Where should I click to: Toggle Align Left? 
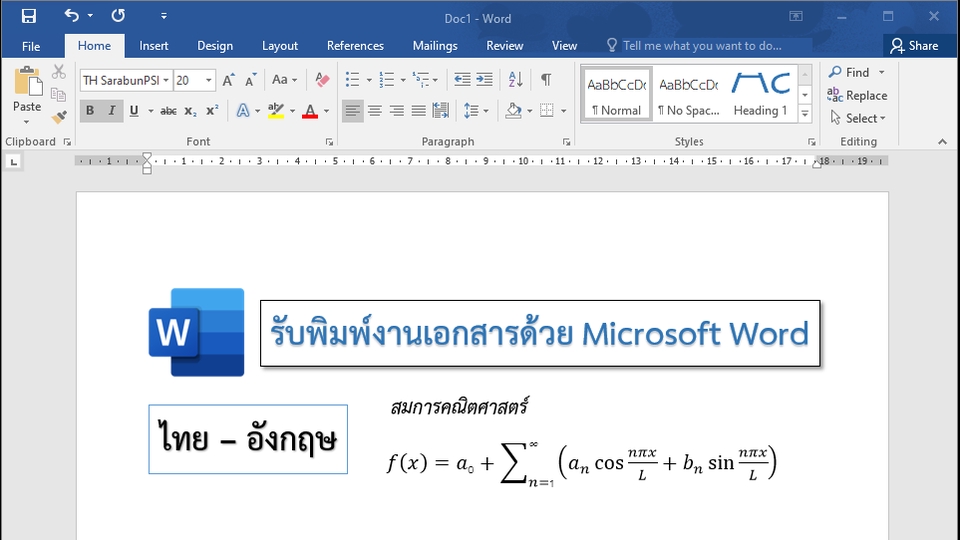click(x=353, y=111)
